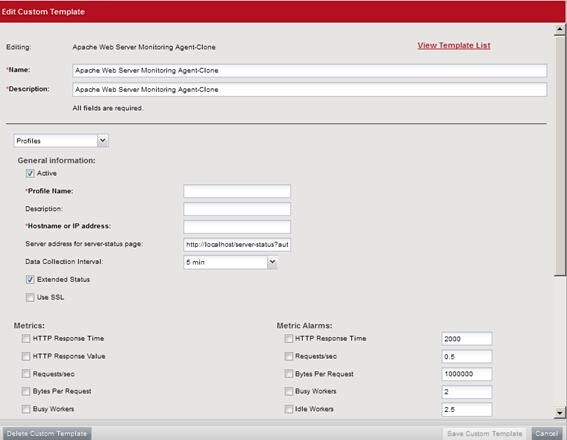Image resolution: width=567 pixels, height=440 pixels.
Task: Check Requests/sec under Metrics
Action: [26, 373]
